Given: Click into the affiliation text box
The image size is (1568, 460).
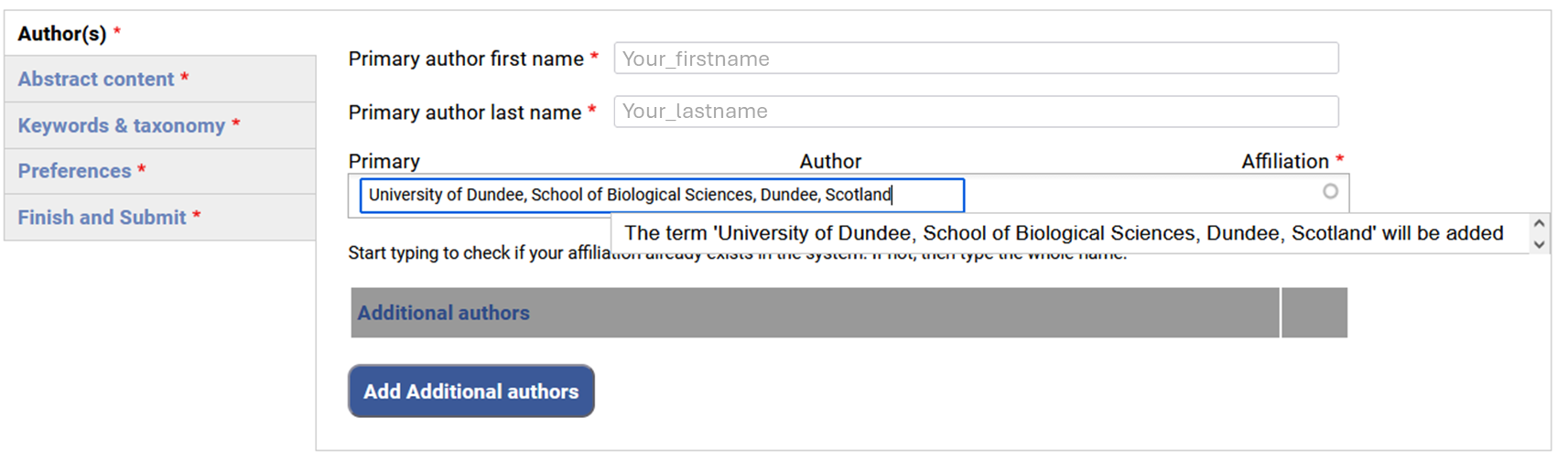Looking at the screenshot, I should (x=661, y=195).
